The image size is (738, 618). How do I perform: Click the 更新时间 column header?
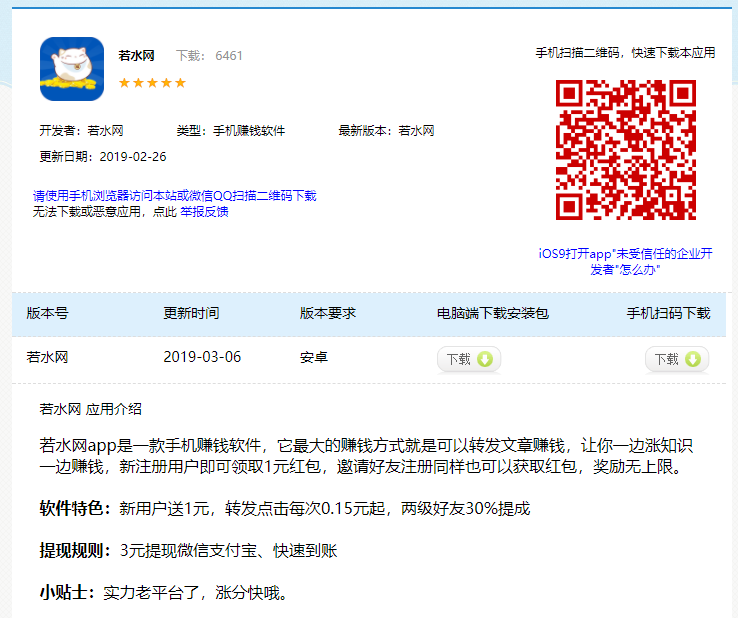coord(191,313)
